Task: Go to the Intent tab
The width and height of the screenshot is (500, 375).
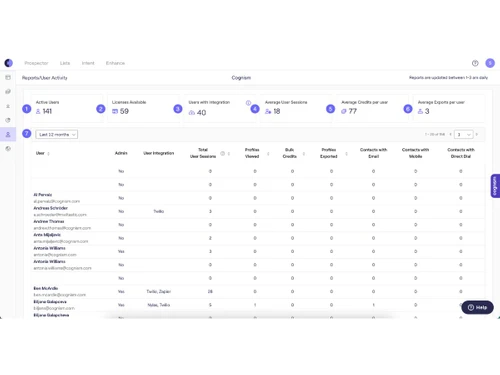Action: tap(88, 63)
